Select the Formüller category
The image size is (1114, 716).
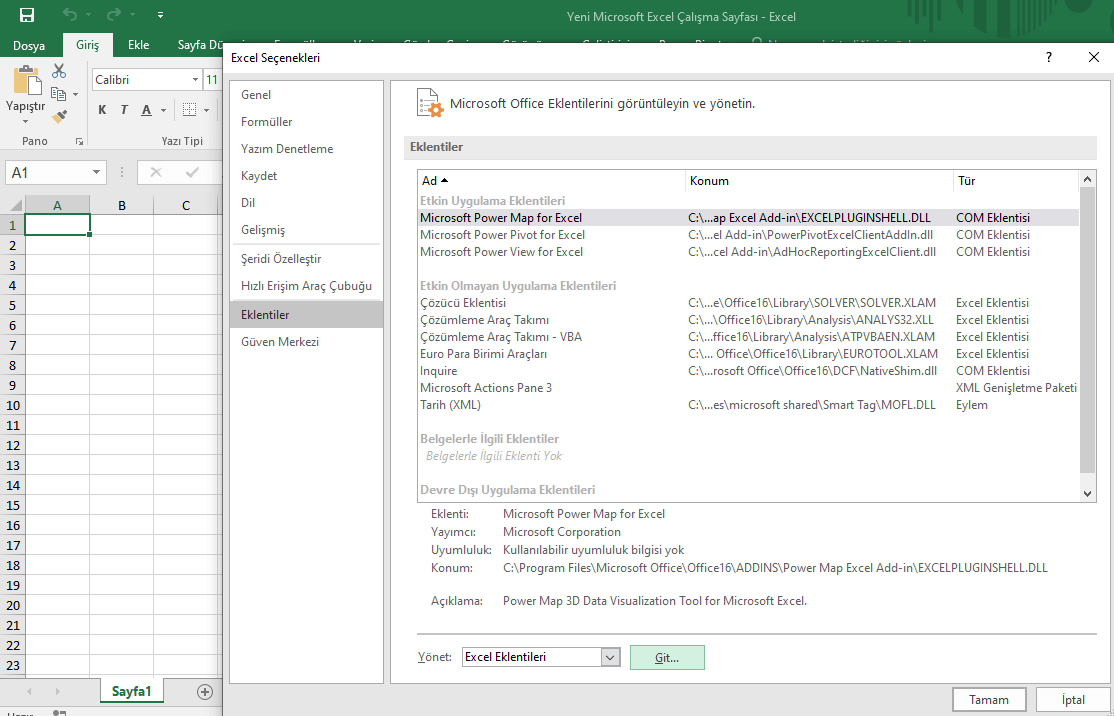(306, 121)
